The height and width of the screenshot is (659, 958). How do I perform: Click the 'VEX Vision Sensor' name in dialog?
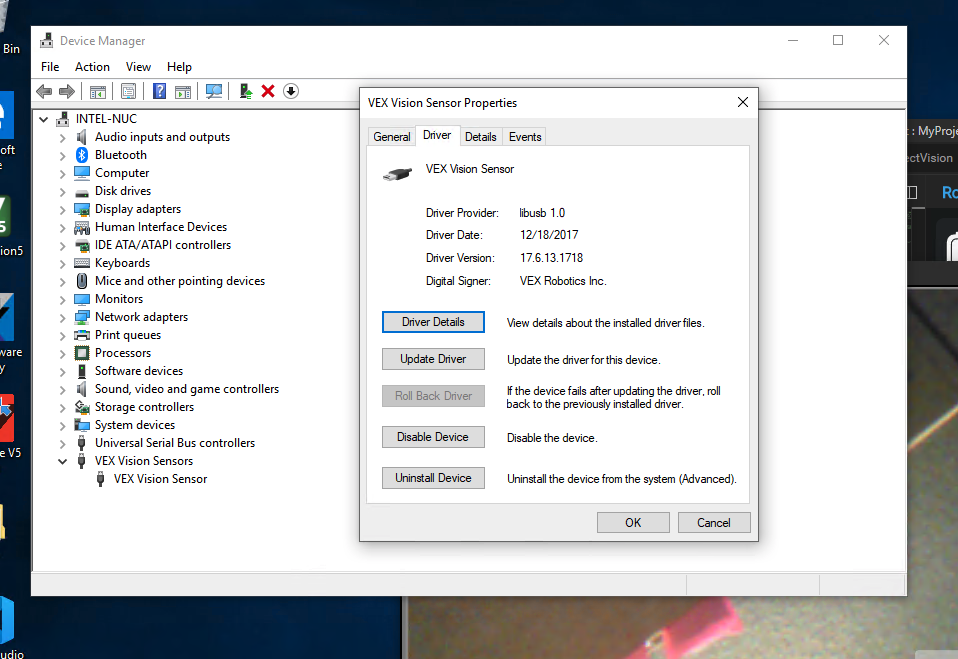tap(469, 169)
